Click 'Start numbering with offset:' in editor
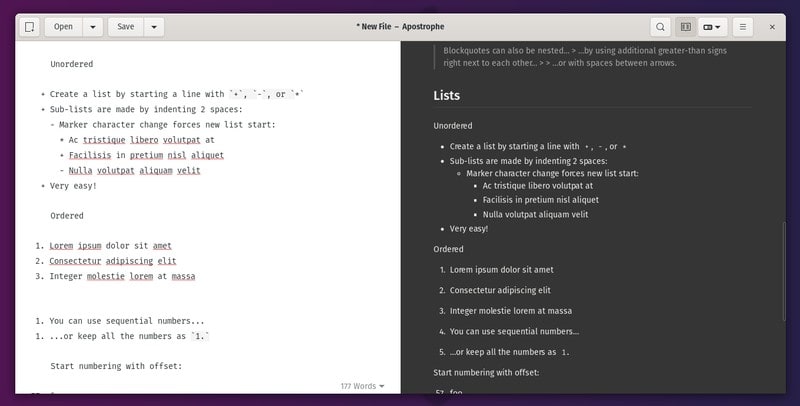Image resolution: width=800 pixels, height=406 pixels. pyautogui.click(x=116, y=366)
